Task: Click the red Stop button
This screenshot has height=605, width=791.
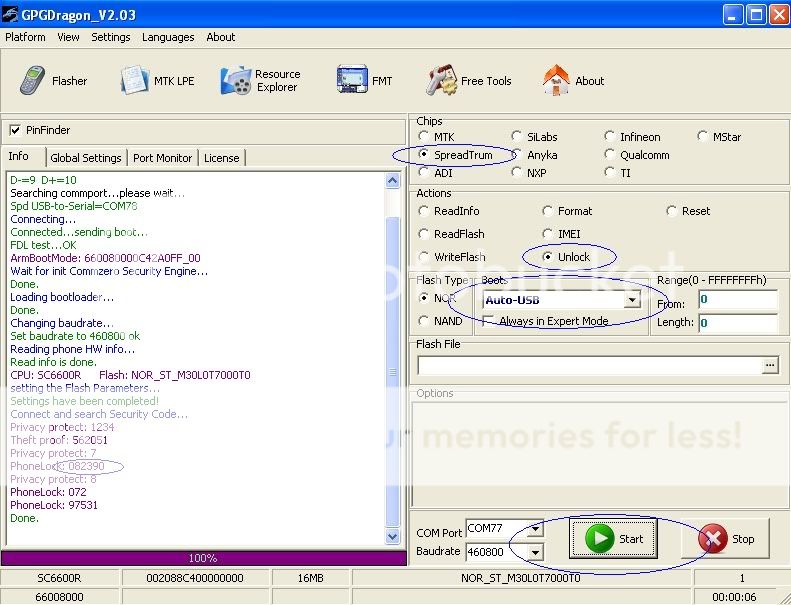Action: point(725,539)
